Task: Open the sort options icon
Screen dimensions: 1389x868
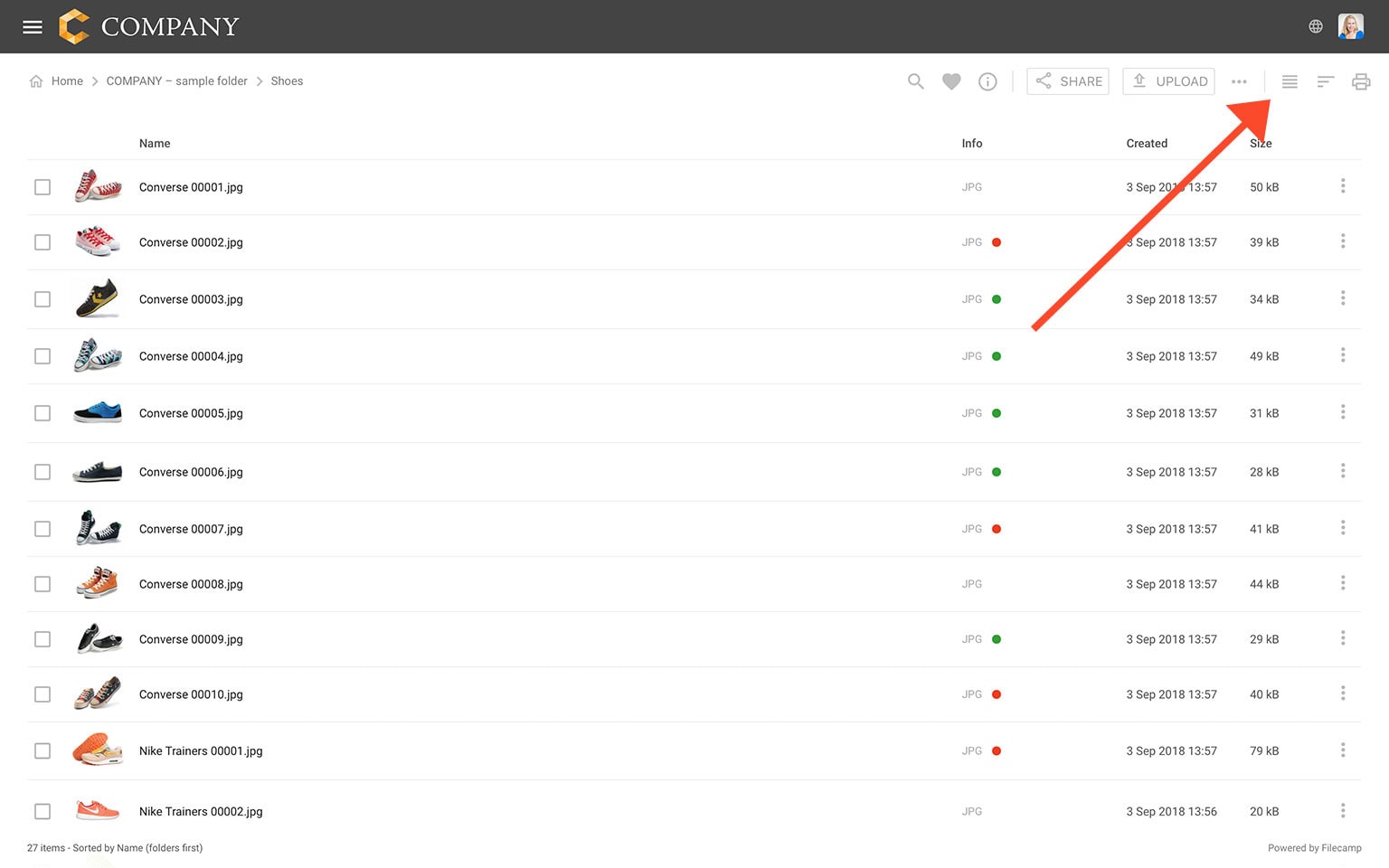Action: pyautogui.click(x=1326, y=81)
